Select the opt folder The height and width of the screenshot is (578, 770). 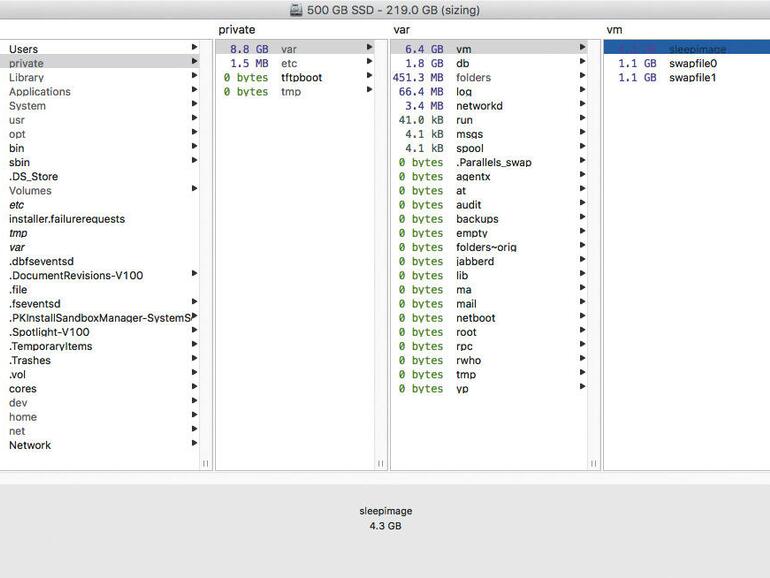100,134
